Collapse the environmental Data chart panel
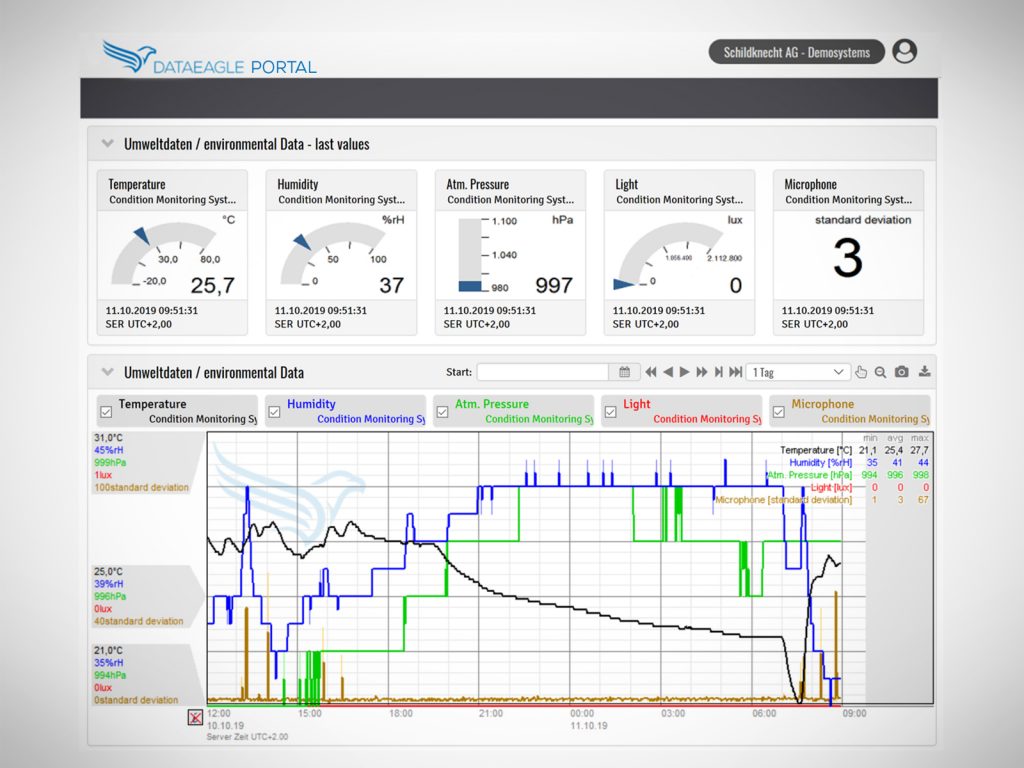The width and height of the screenshot is (1024, 768). tap(107, 372)
